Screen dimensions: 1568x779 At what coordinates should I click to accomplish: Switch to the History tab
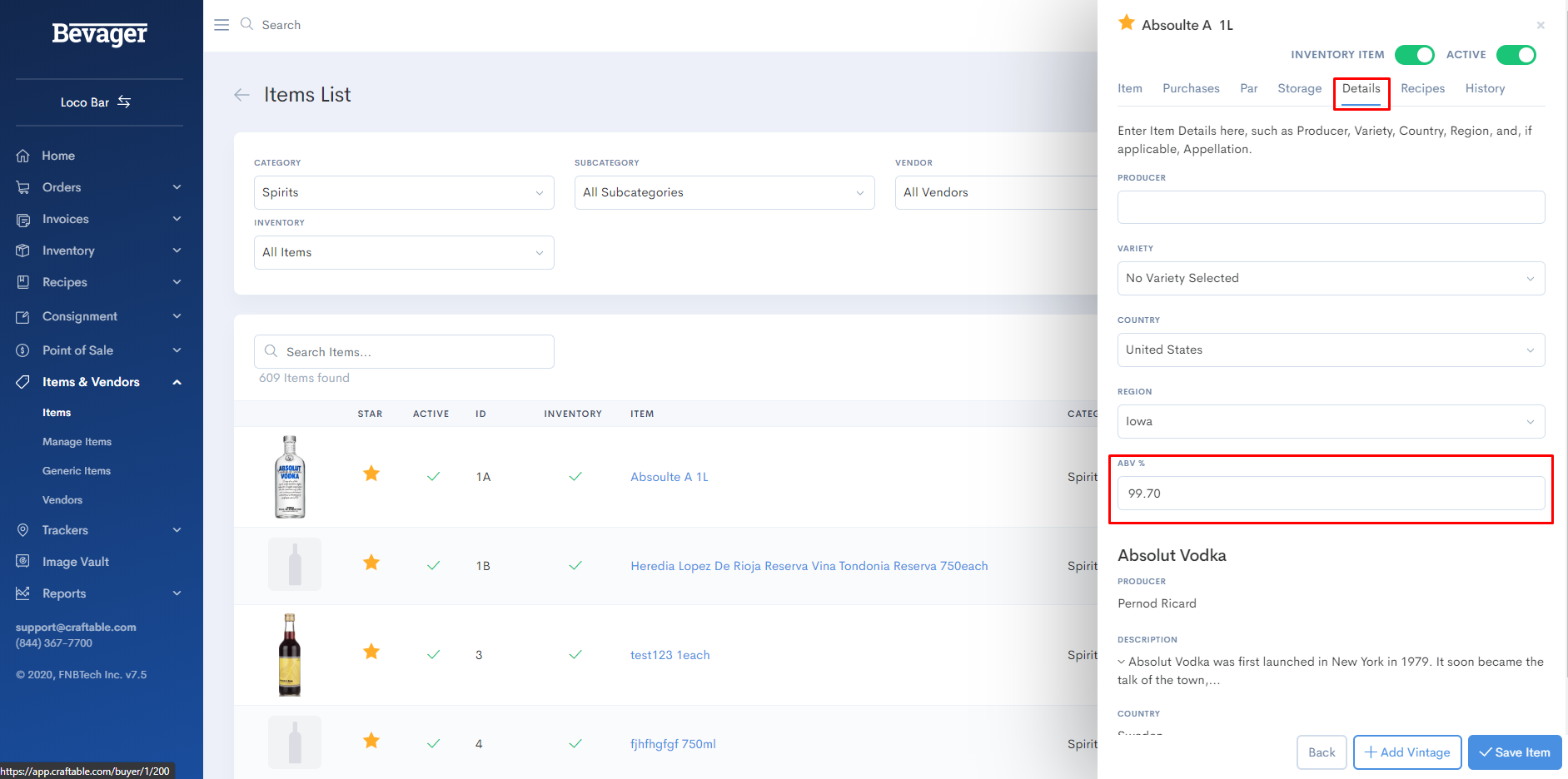[x=1485, y=88]
